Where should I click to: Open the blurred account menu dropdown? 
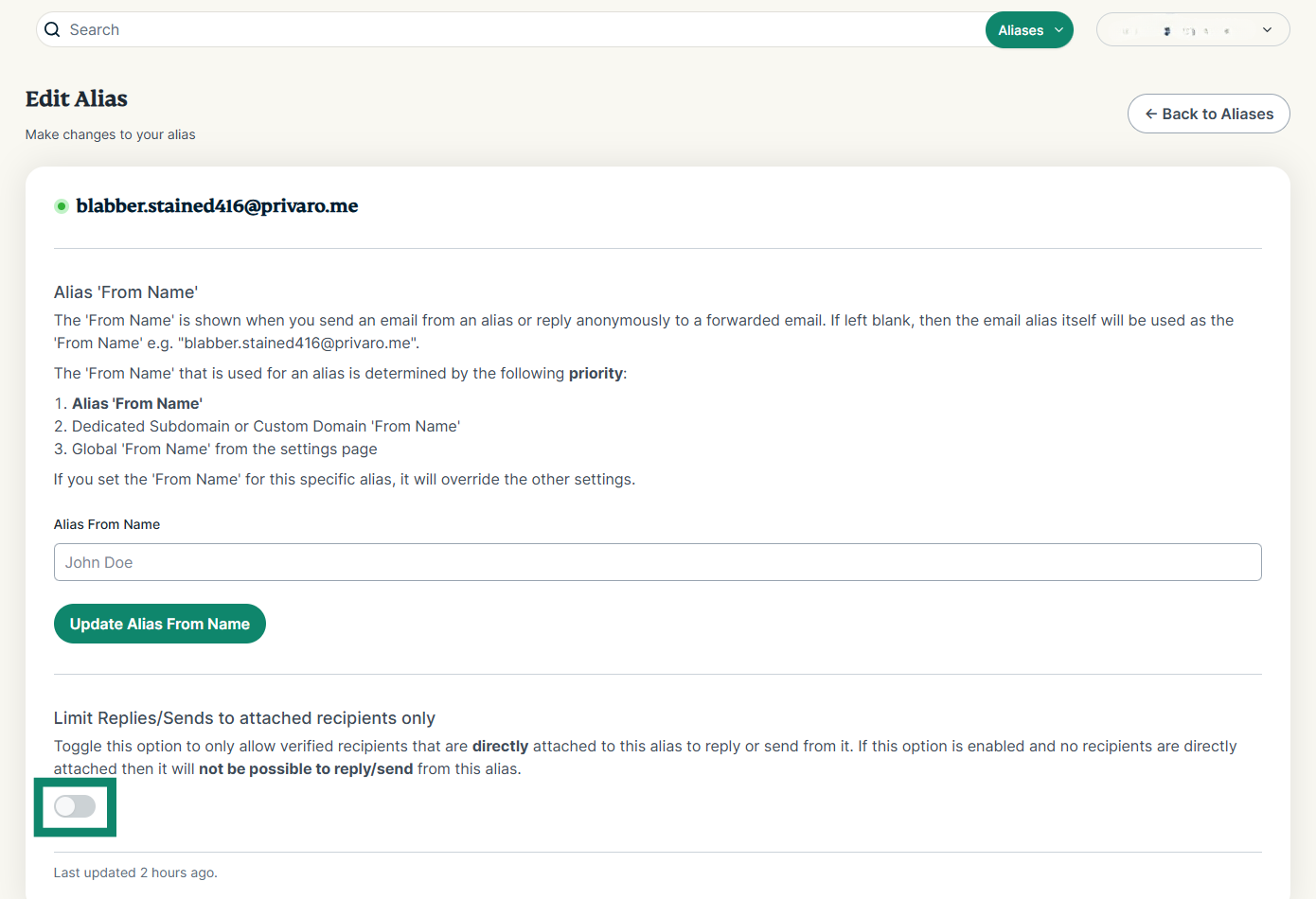point(1193,29)
